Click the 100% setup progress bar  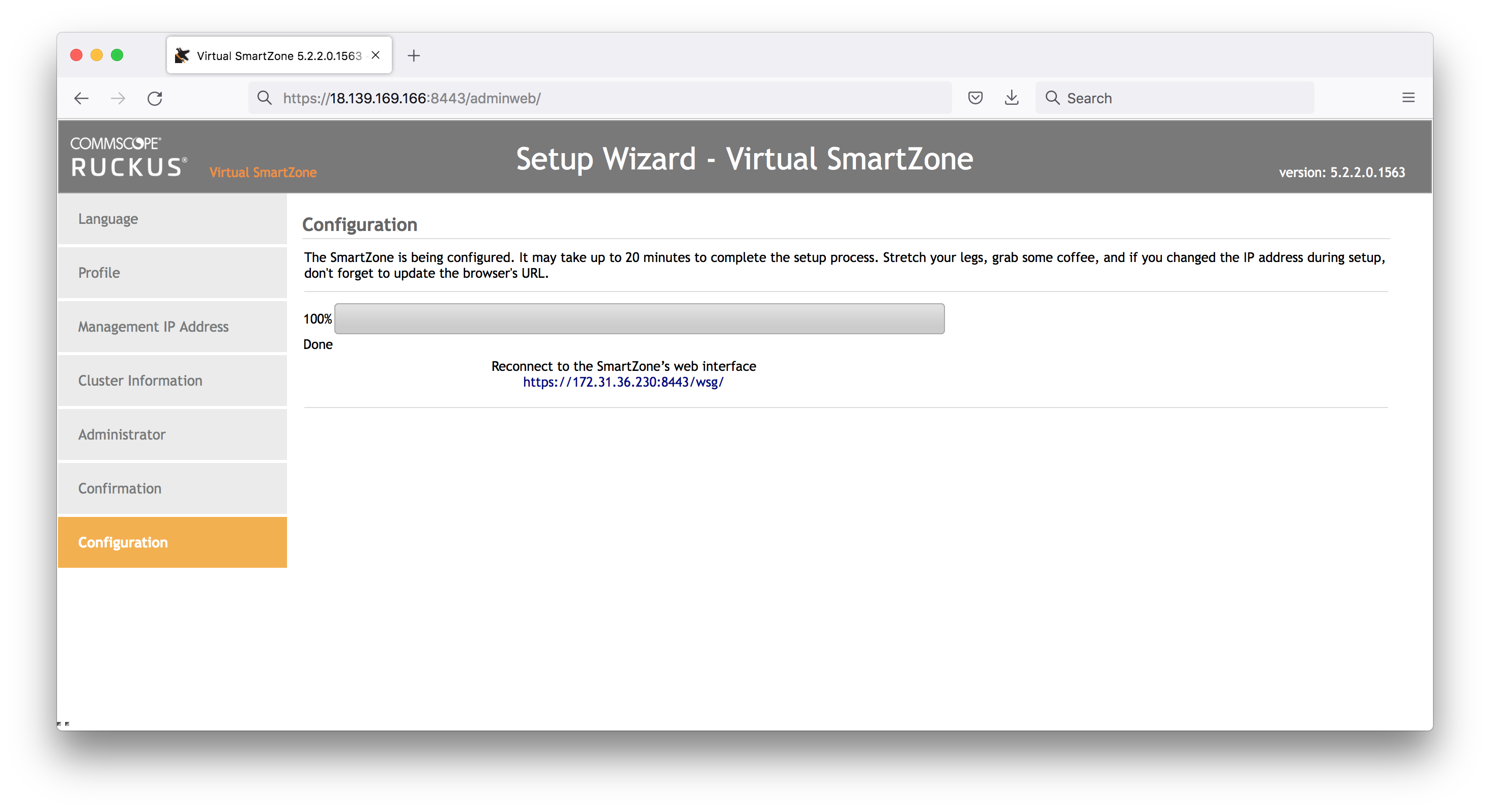639,318
